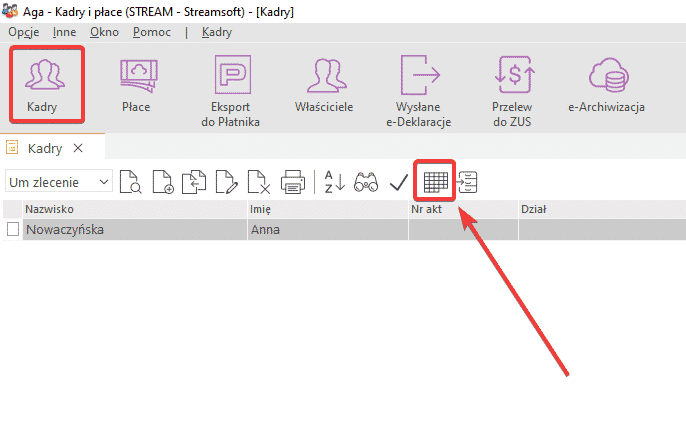Image resolution: width=686 pixels, height=435 pixels.
Task: Click the empty Dział cell of Nowaczyńska
Action: (x=602, y=229)
